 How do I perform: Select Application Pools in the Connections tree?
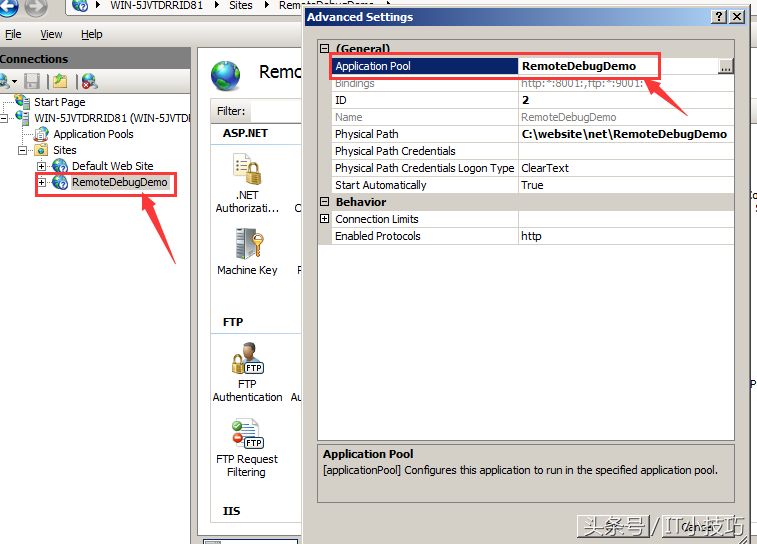pyautogui.click(x=93, y=134)
